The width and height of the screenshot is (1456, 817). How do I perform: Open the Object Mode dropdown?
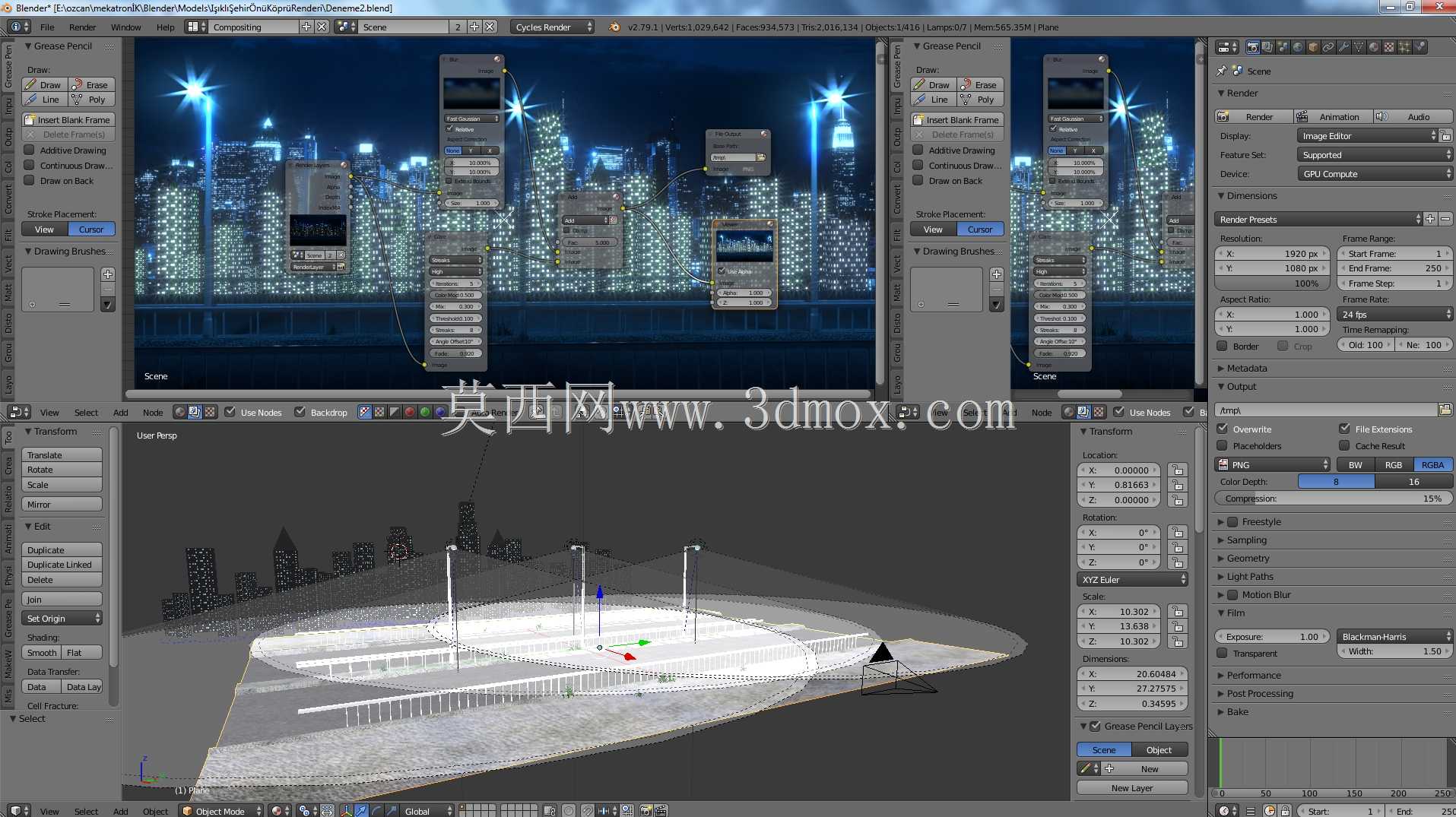221,811
